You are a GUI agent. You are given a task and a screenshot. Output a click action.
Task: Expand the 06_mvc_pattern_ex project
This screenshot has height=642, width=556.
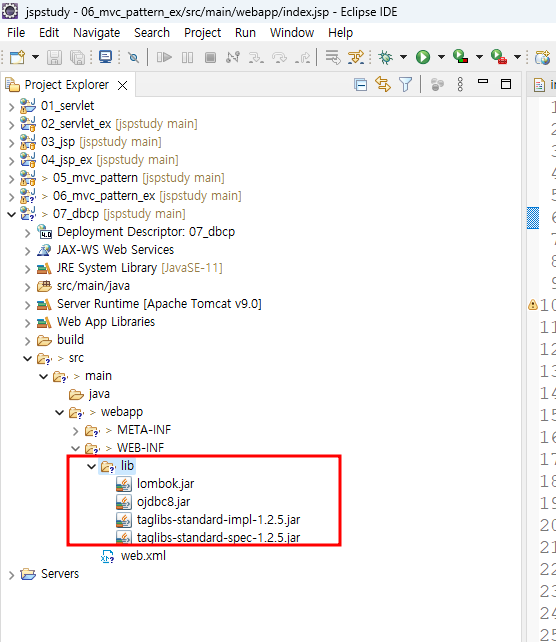coord(11,197)
